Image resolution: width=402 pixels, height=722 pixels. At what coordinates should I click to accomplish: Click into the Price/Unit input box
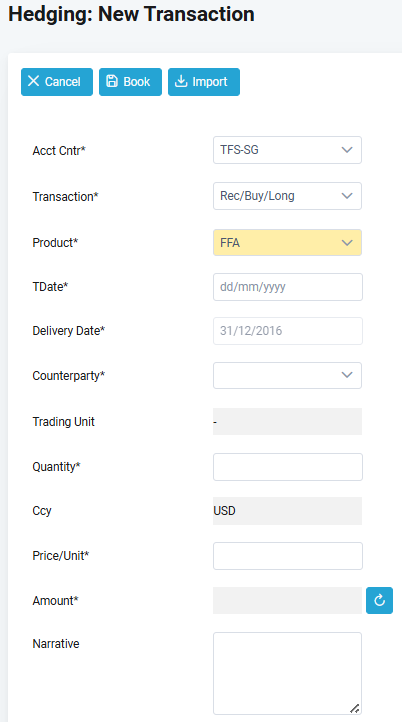click(x=288, y=556)
